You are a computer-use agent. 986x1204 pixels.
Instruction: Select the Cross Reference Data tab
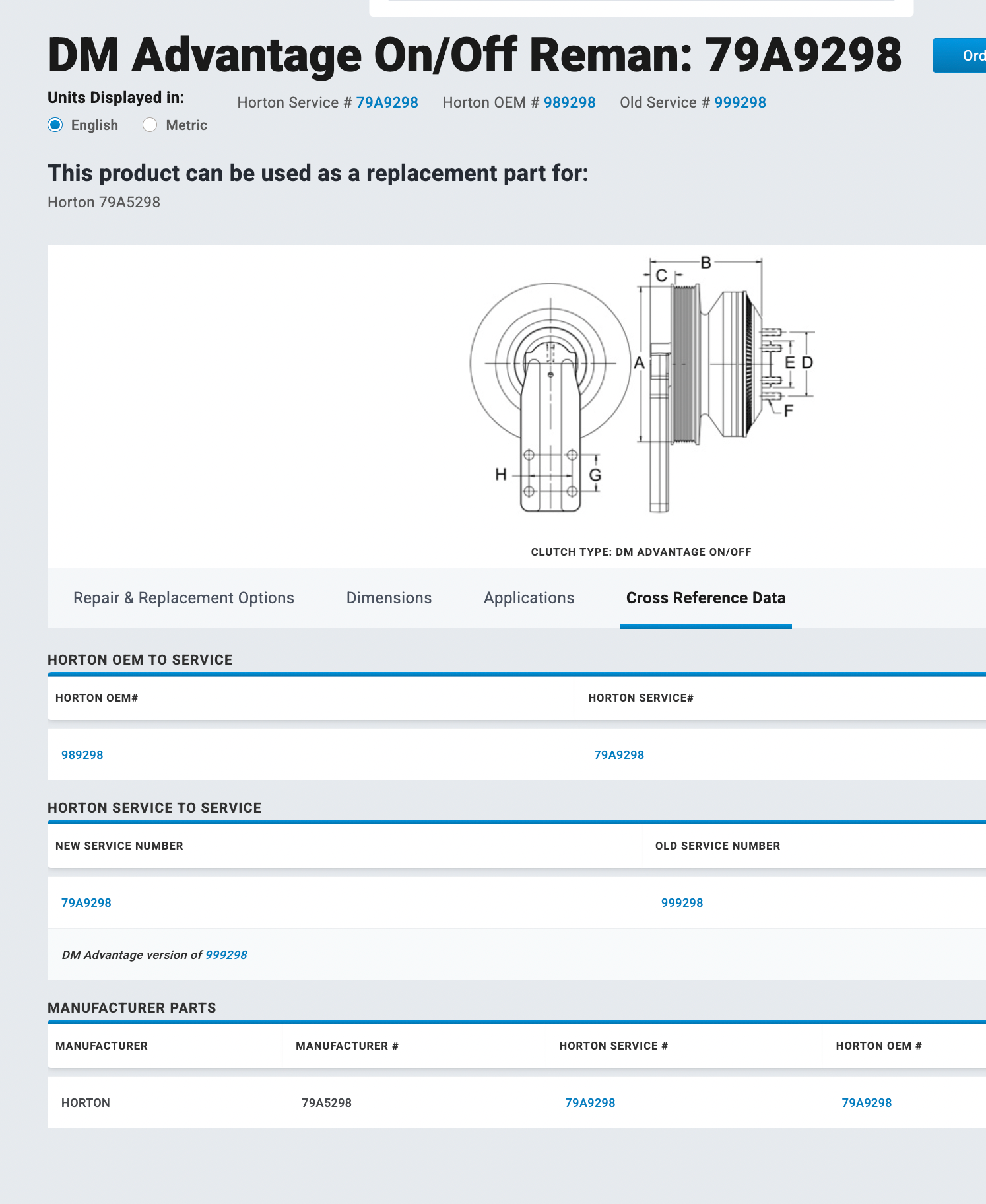tap(706, 598)
